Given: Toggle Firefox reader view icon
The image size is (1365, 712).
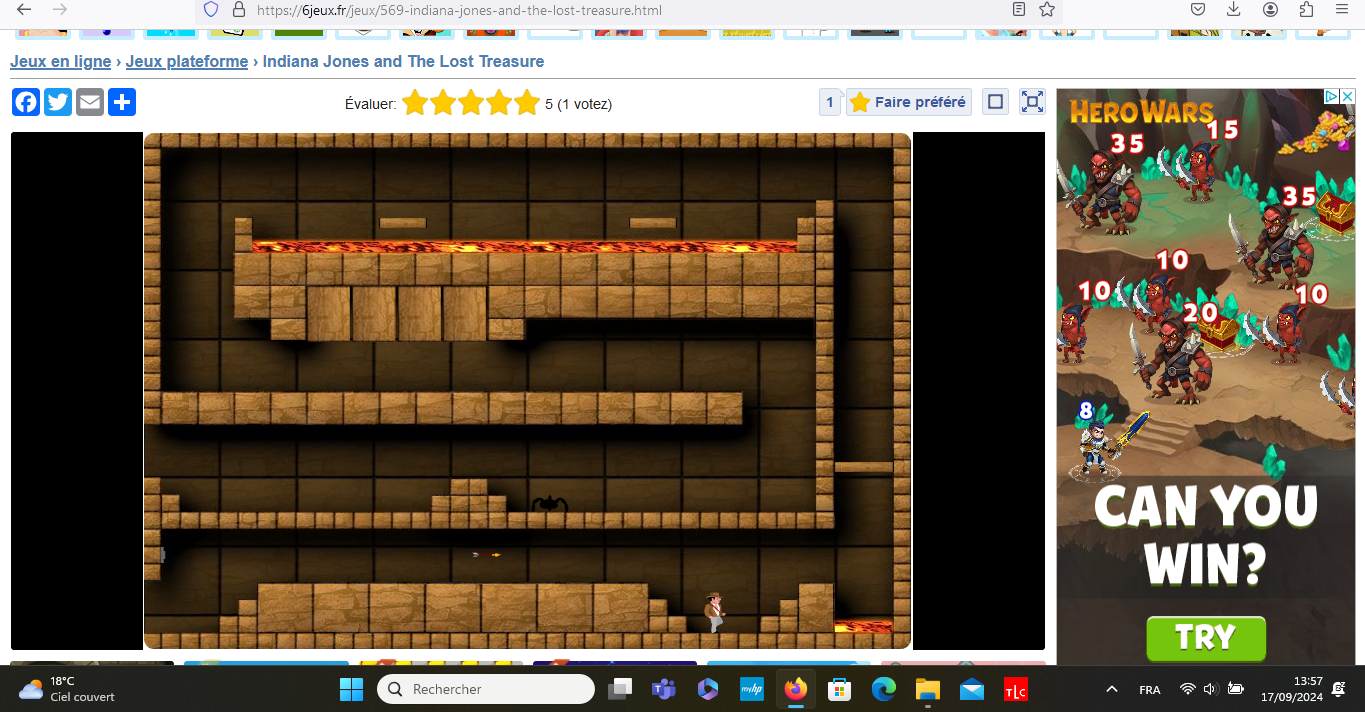Looking at the screenshot, I should click(1019, 10).
